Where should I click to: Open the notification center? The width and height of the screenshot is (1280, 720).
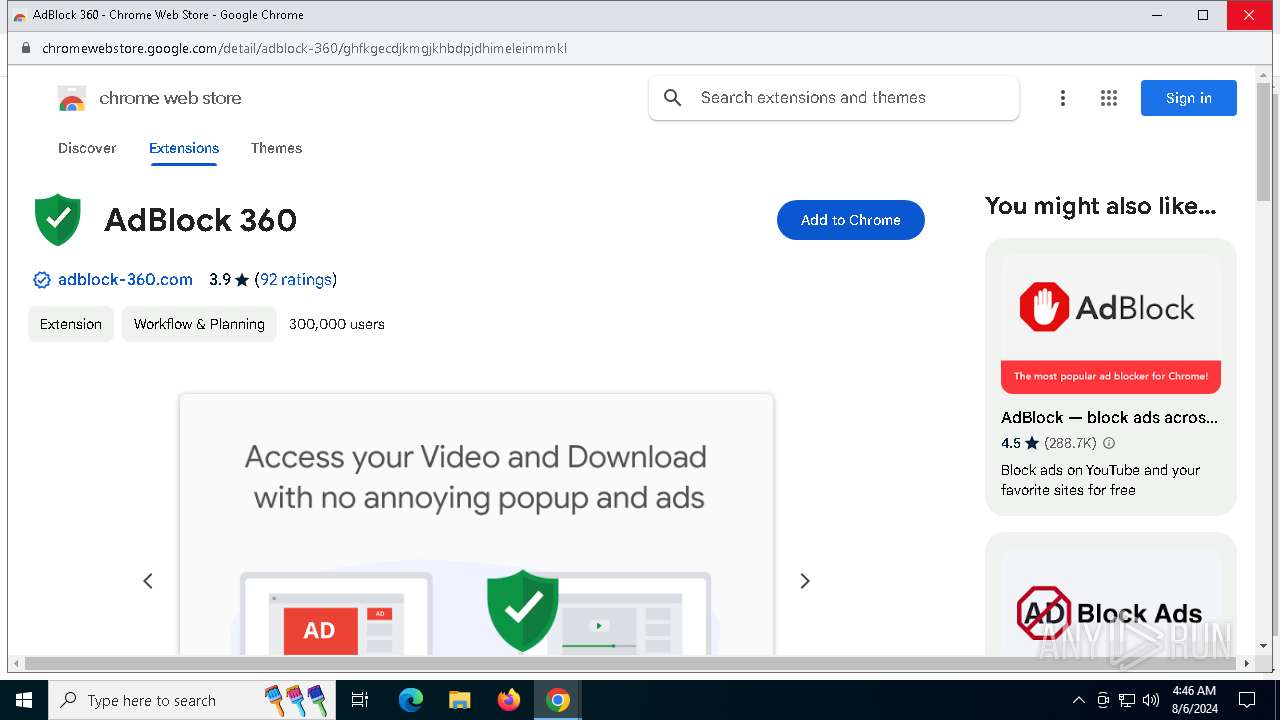click(x=1247, y=700)
